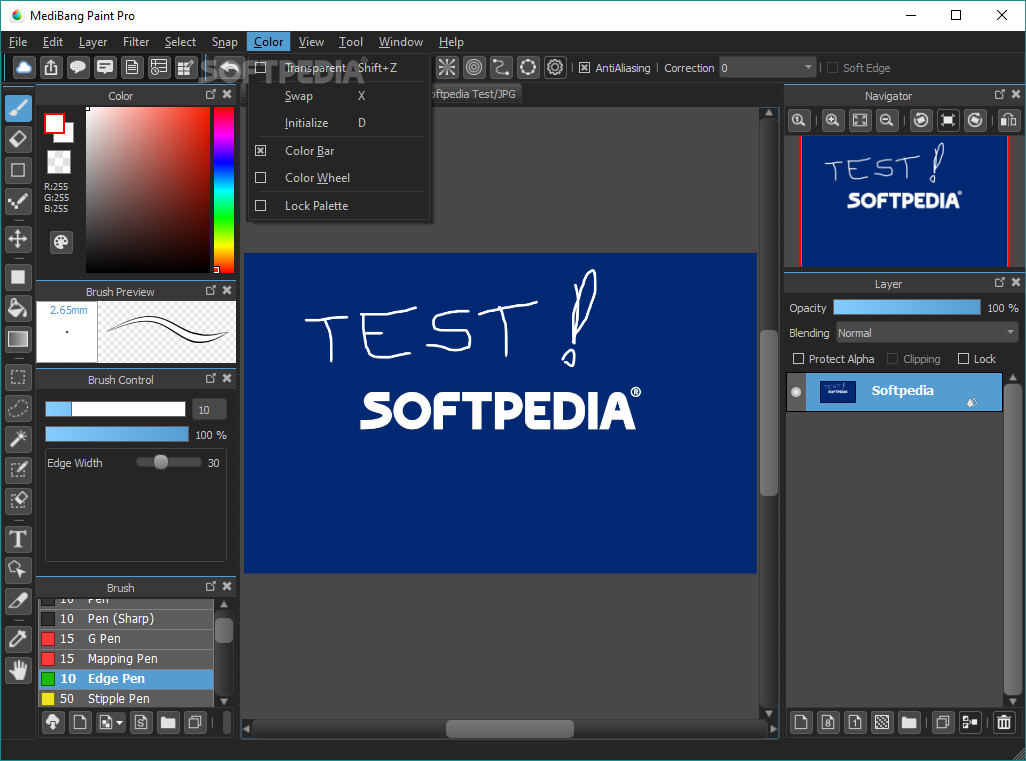Screen dimensions: 1026x761
Task: Click the brush size value field 10
Action: pyautogui.click(x=209, y=410)
